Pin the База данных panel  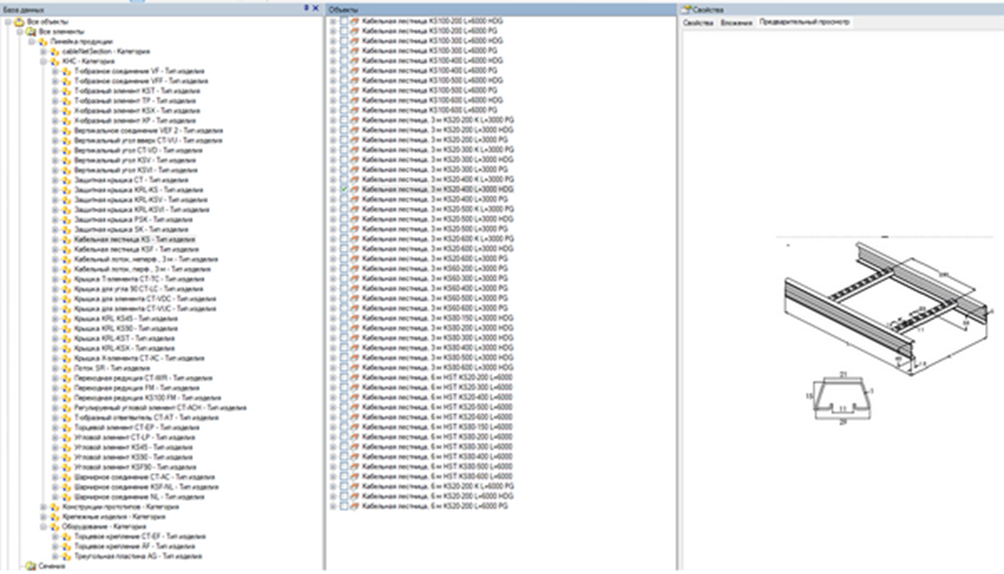click(x=307, y=8)
